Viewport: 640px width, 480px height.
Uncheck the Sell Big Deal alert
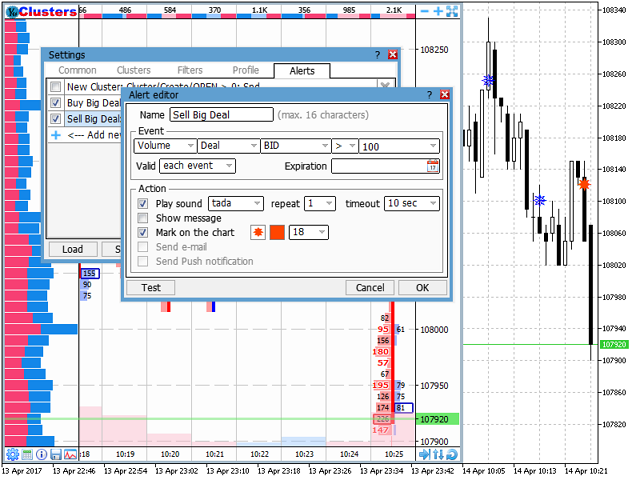pos(56,119)
